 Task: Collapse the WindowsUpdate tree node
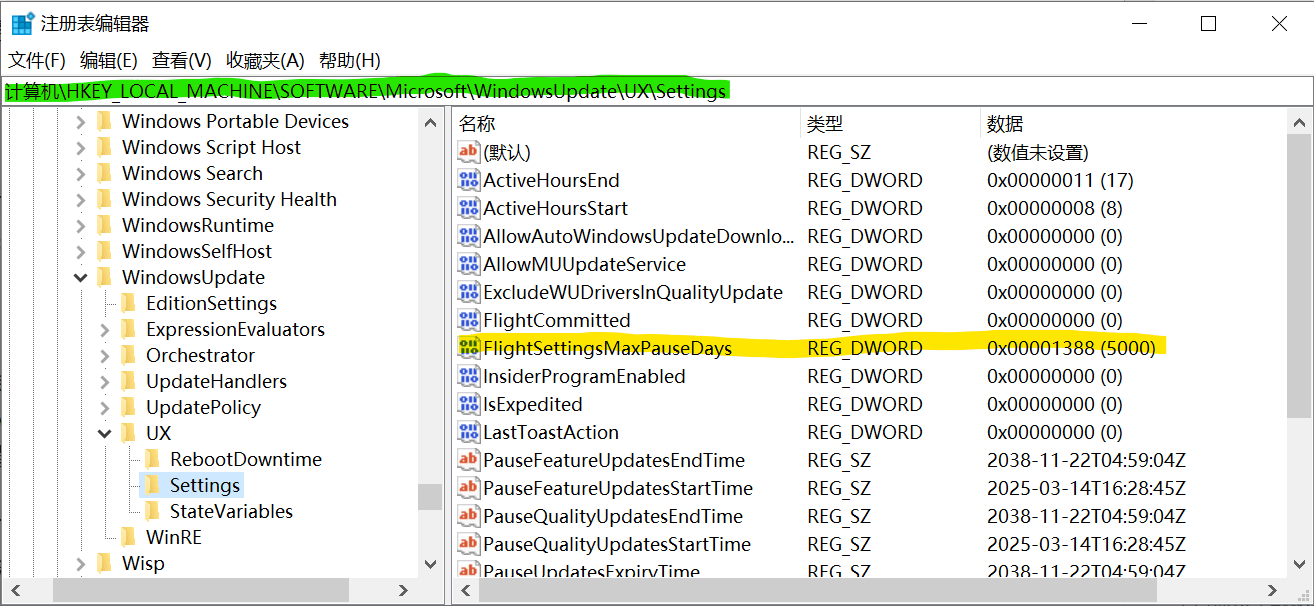point(81,277)
